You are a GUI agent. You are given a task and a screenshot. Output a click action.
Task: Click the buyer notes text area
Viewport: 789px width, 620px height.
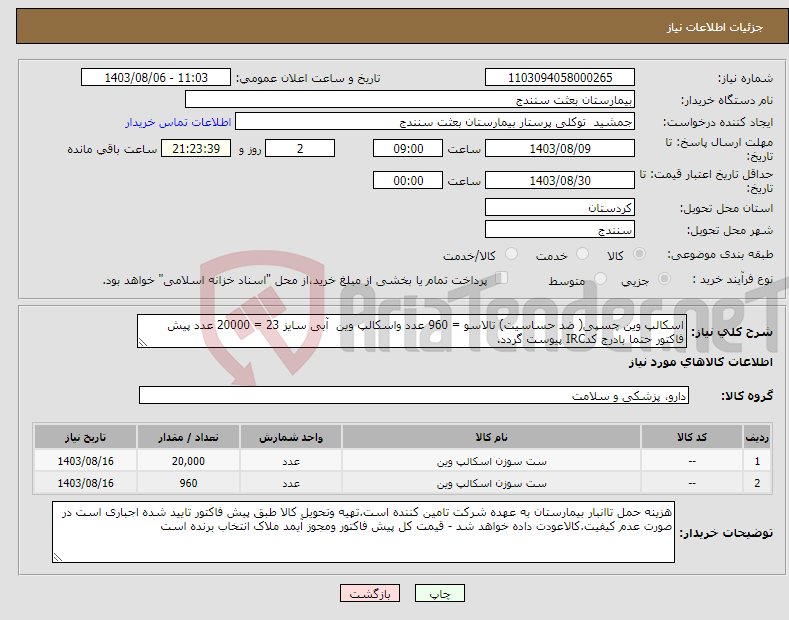click(x=363, y=532)
